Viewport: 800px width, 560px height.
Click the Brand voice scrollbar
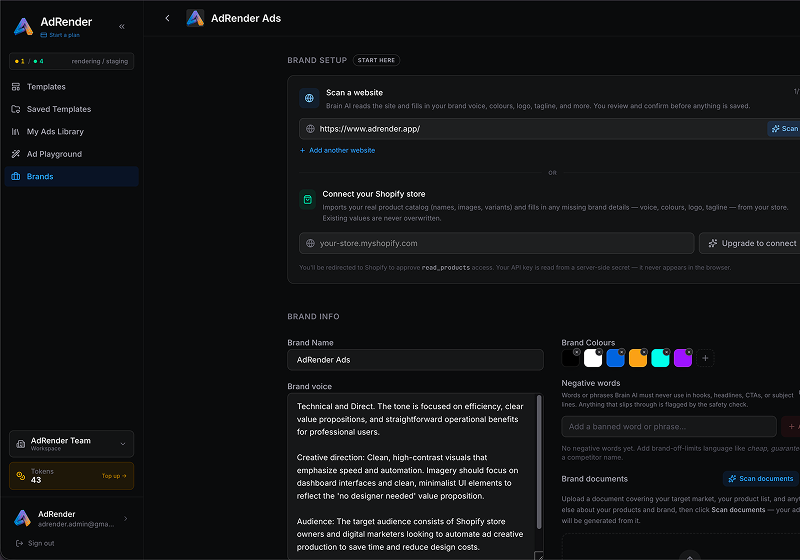pyautogui.click(x=539, y=462)
